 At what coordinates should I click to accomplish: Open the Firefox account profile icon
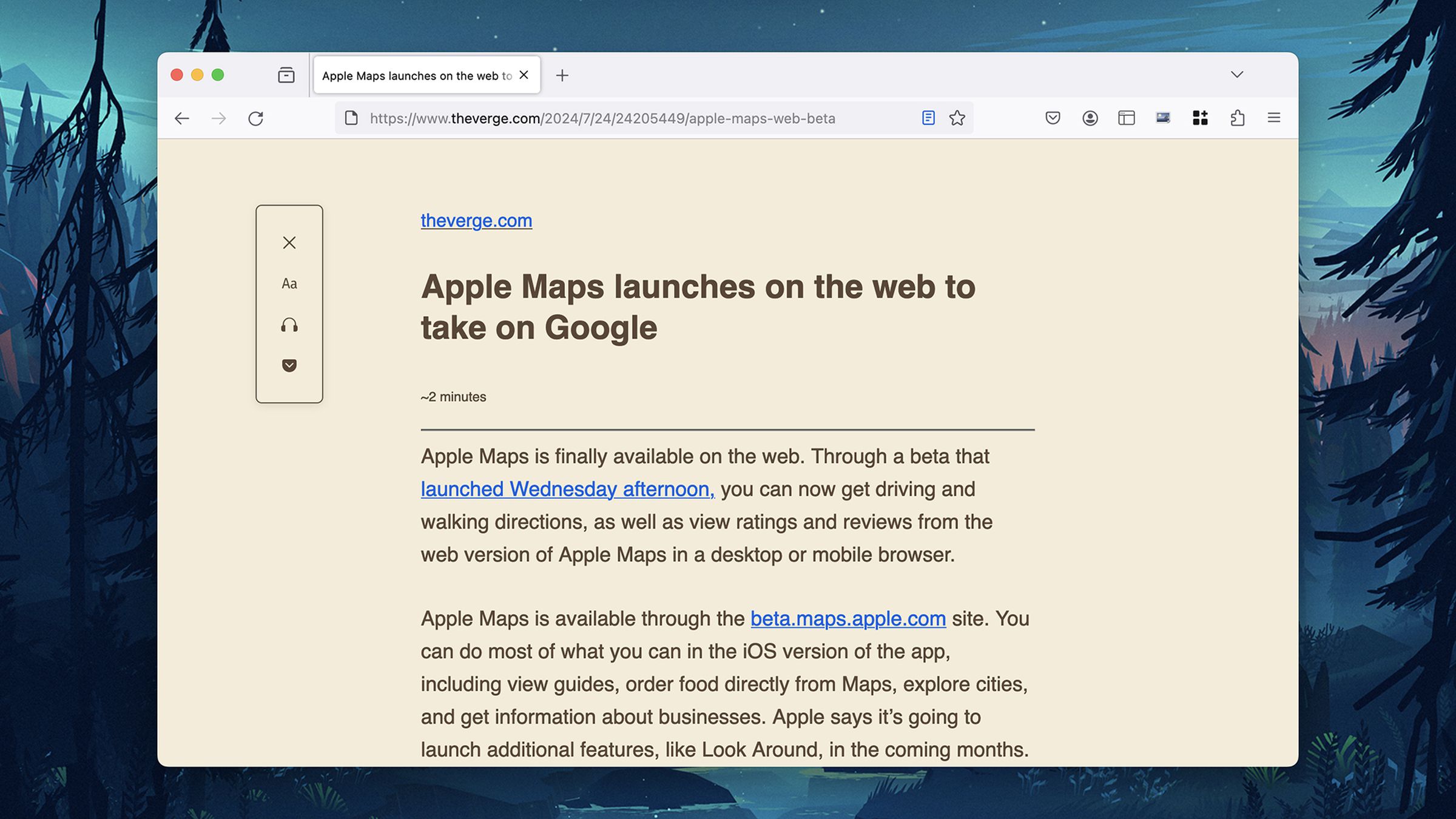click(1090, 118)
